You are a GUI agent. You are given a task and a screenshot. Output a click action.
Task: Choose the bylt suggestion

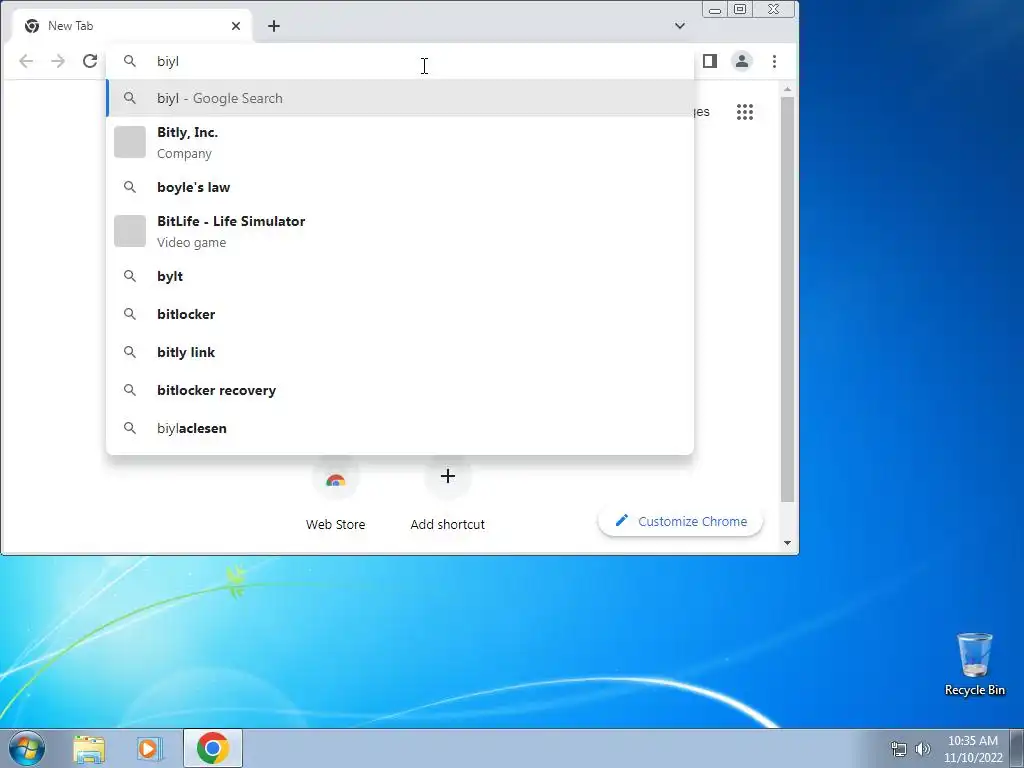point(400,276)
